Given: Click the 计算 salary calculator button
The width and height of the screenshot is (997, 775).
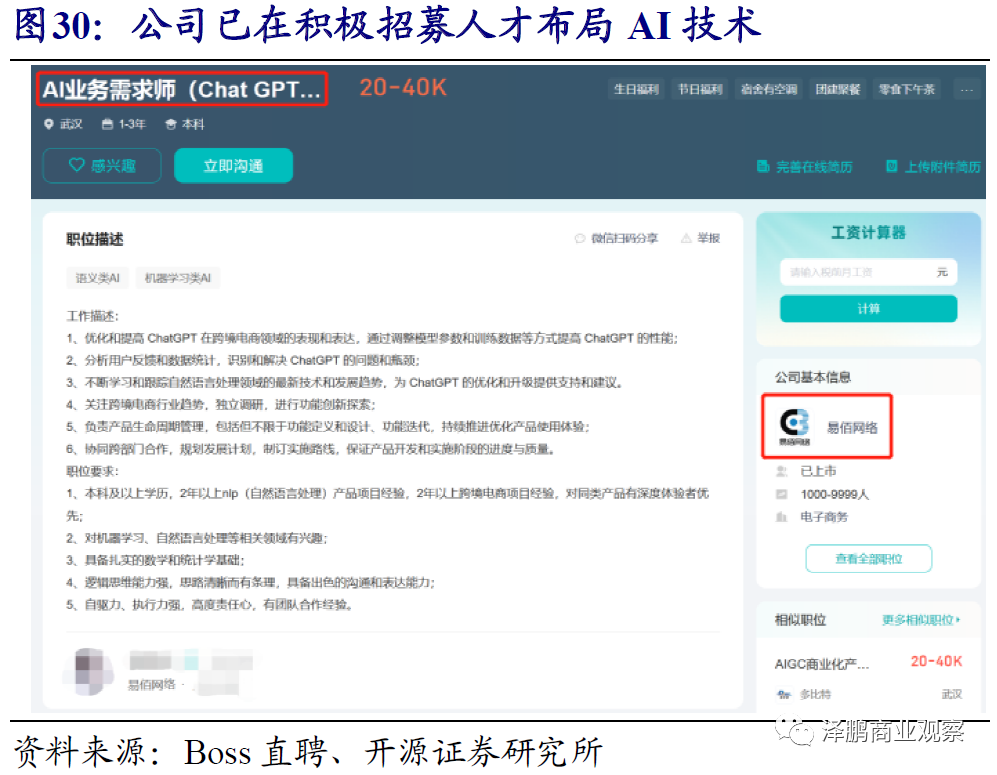Looking at the screenshot, I should (x=869, y=308).
